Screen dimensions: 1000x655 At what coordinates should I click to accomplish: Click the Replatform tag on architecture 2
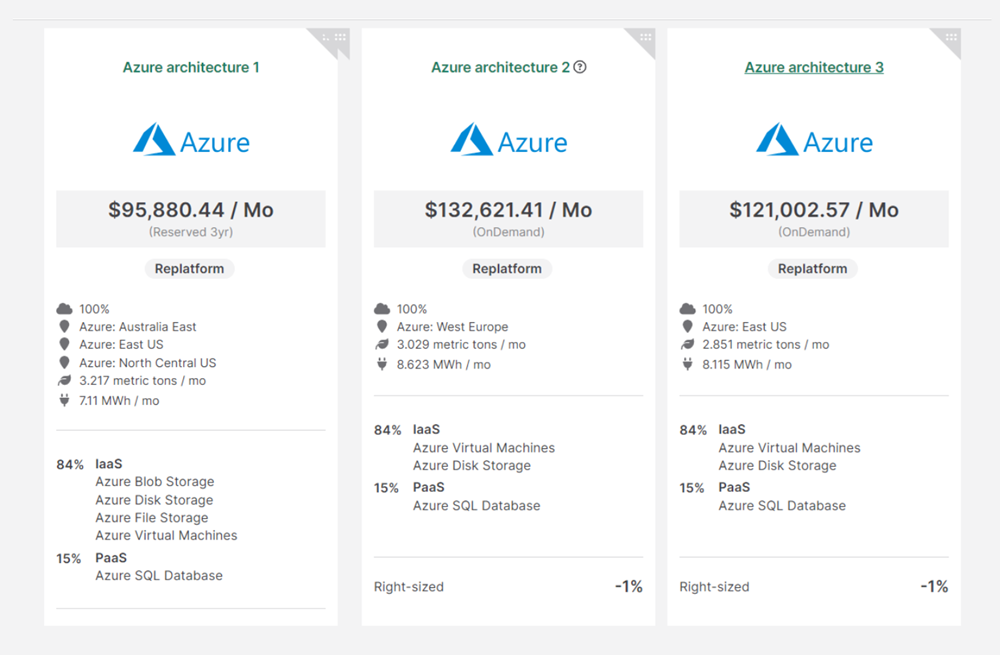click(507, 269)
